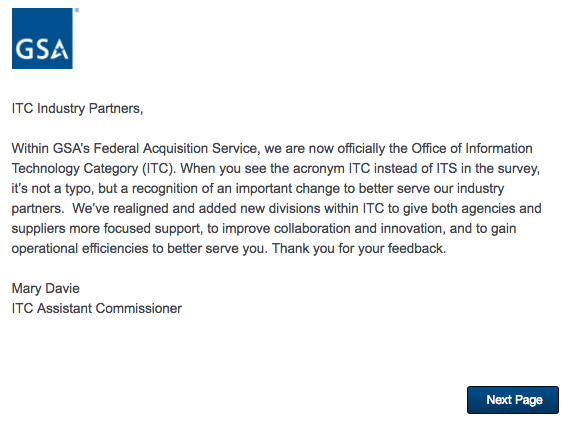The height and width of the screenshot is (424, 568).
Task: Click the blue GSA logo
Action: 42,38
